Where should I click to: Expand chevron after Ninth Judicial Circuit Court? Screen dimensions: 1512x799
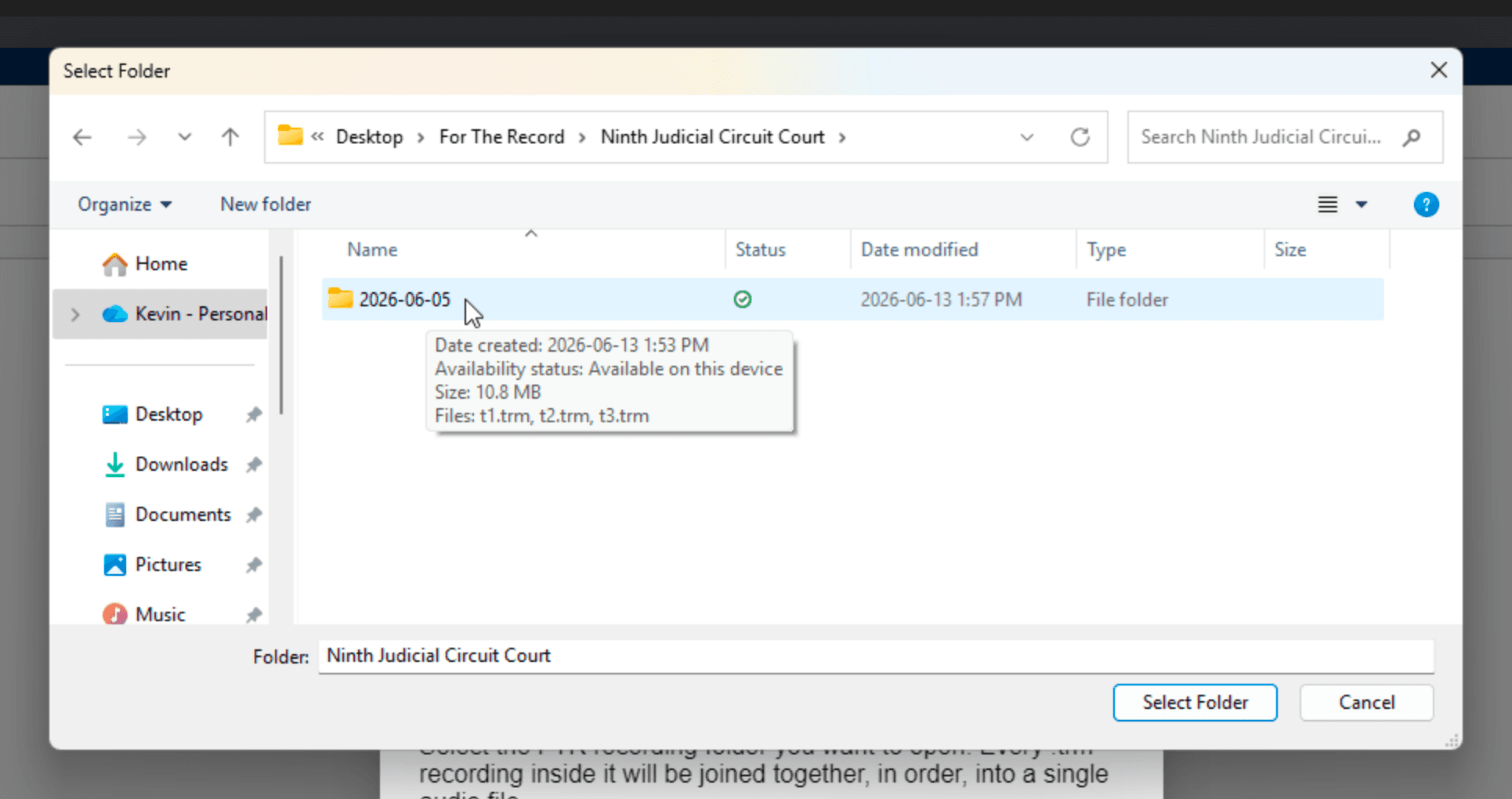click(842, 138)
